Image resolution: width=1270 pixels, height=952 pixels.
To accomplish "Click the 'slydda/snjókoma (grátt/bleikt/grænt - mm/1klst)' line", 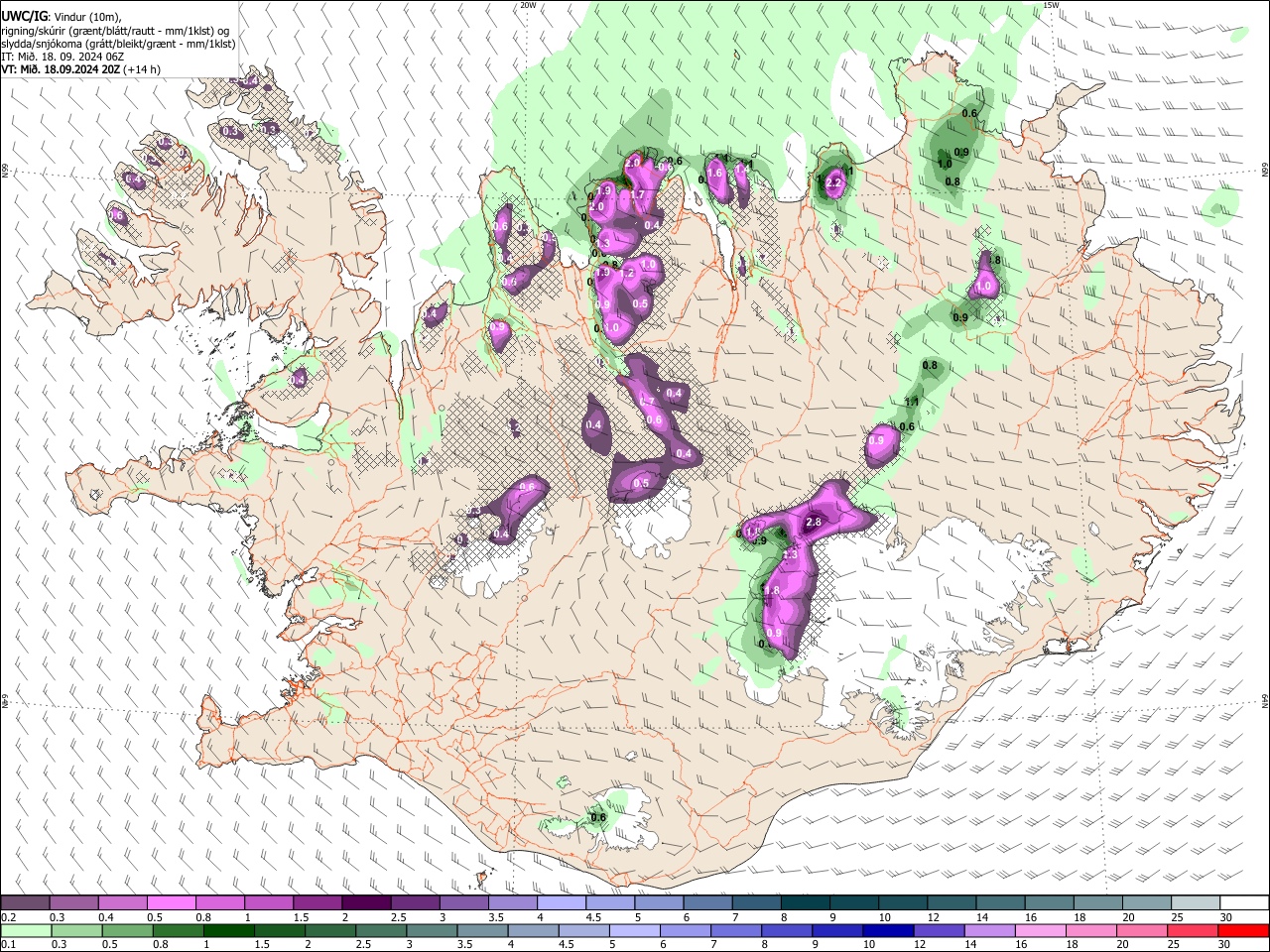I will click(x=118, y=44).
